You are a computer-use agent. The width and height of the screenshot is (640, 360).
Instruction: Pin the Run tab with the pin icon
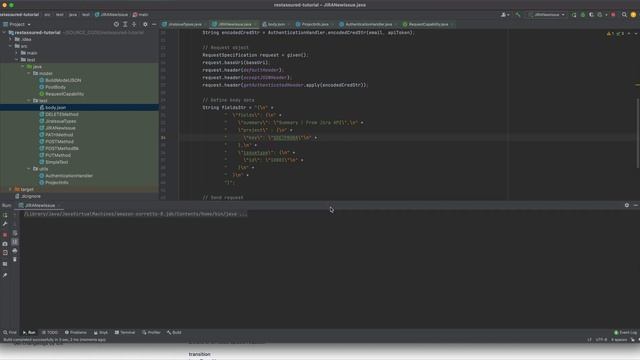click(5, 276)
